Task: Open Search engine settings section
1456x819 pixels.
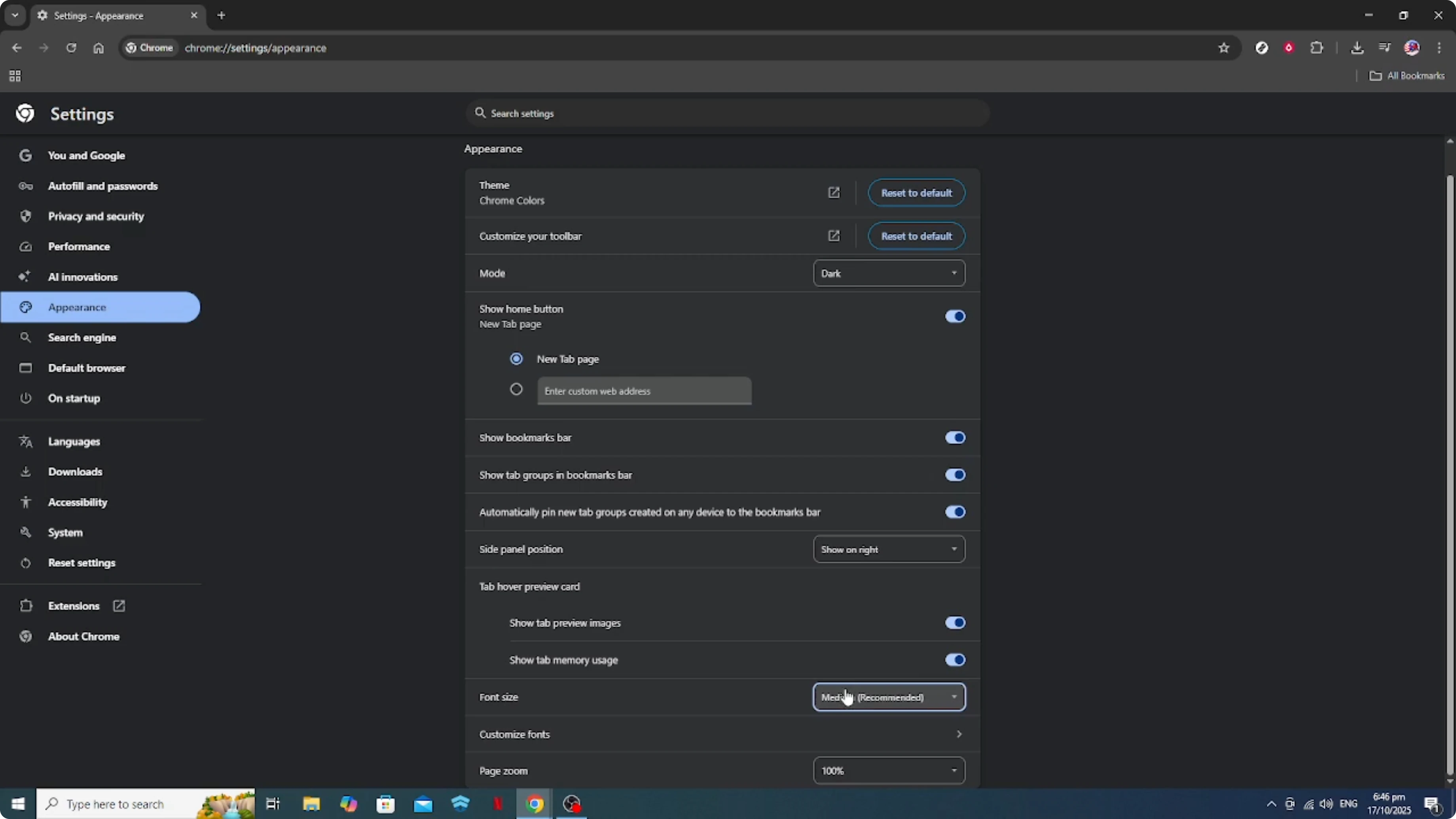Action: tap(82, 337)
